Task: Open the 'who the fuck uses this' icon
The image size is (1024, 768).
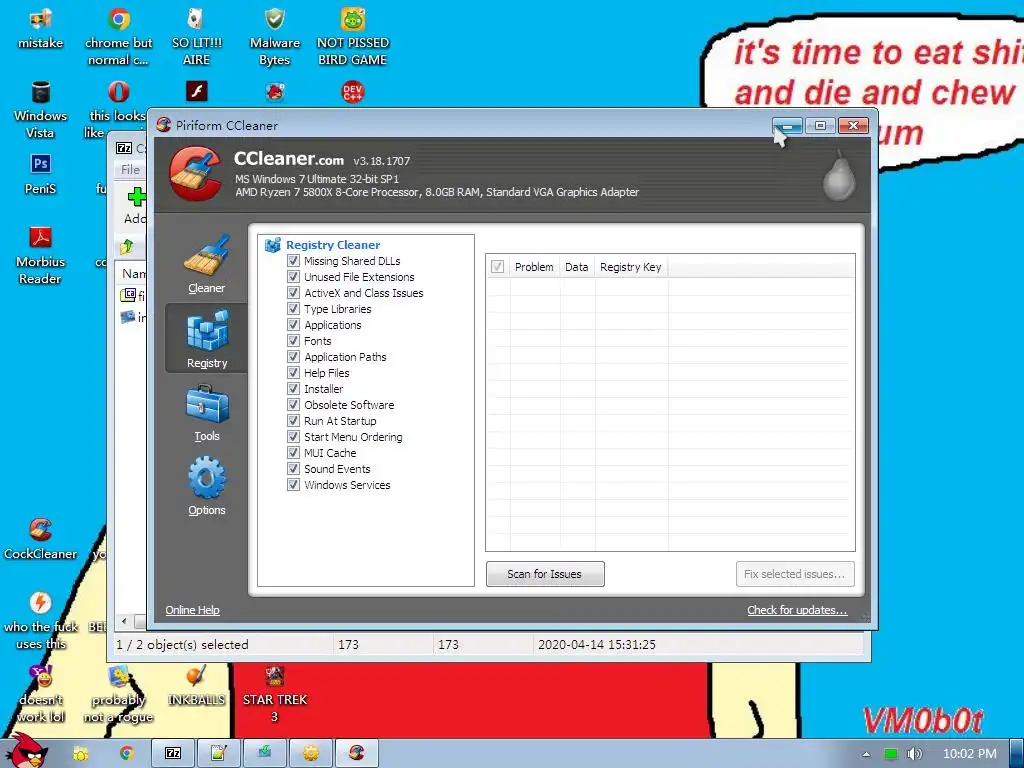Action: pos(40,620)
